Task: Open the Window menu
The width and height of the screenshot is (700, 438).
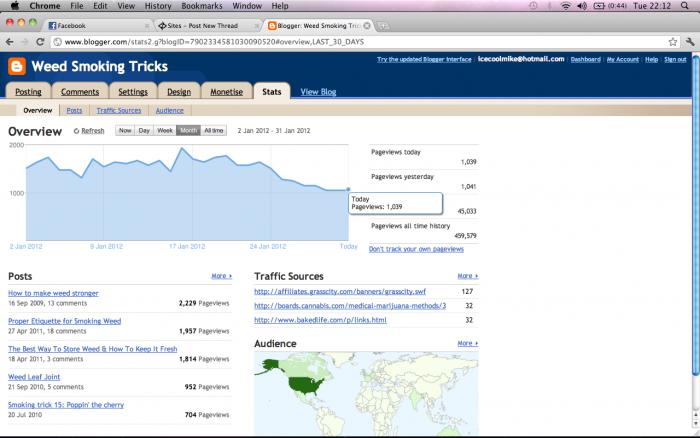Action: pyautogui.click(x=247, y=6)
